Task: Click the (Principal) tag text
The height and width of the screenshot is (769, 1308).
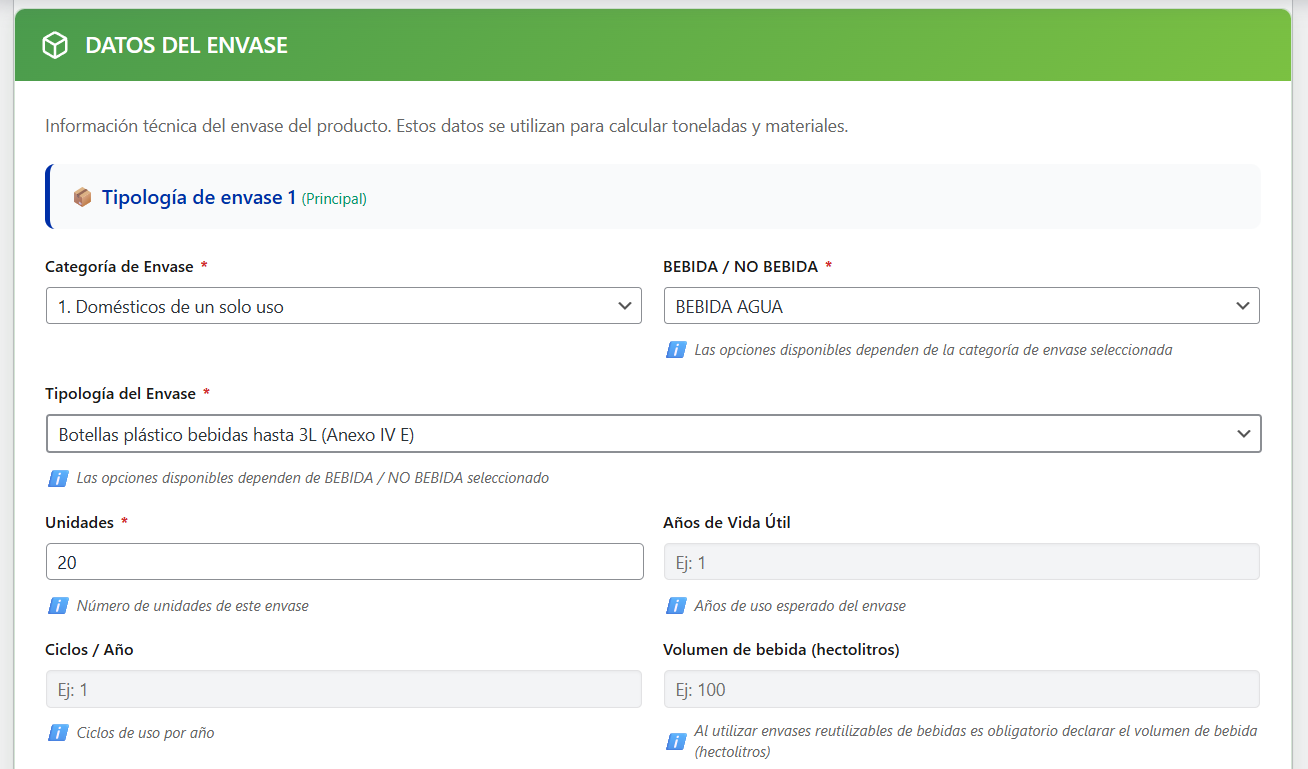Action: (x=334, y=199)
